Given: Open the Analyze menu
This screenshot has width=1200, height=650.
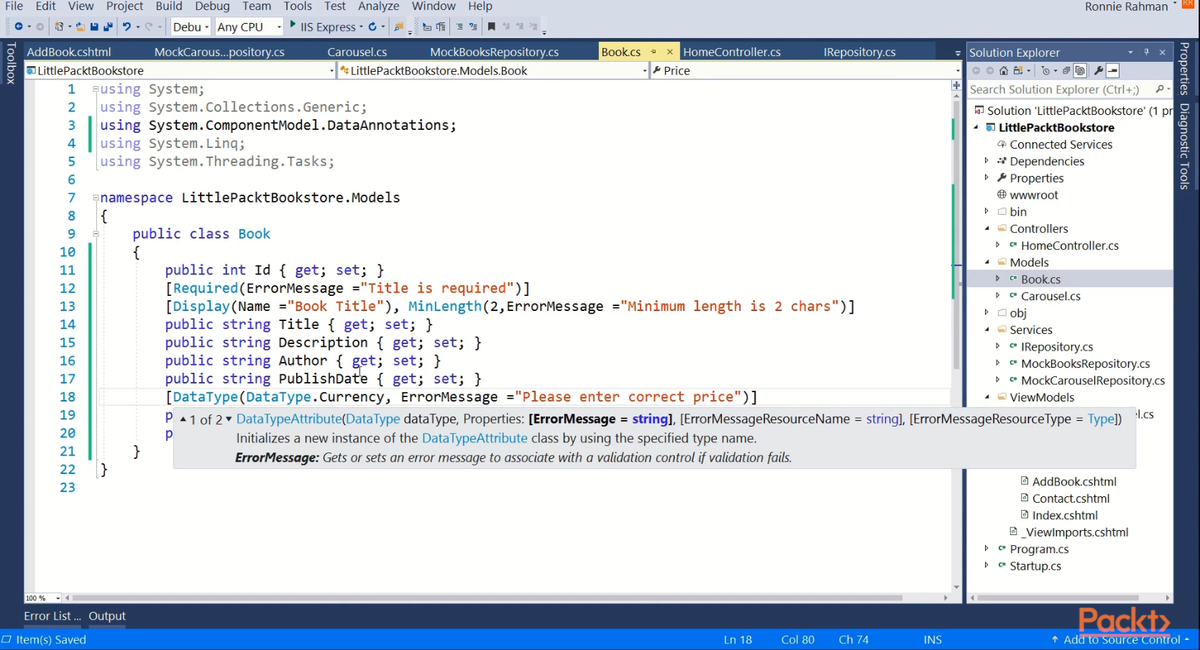Looking at the screenshot, I should click(x=379, y=6).
